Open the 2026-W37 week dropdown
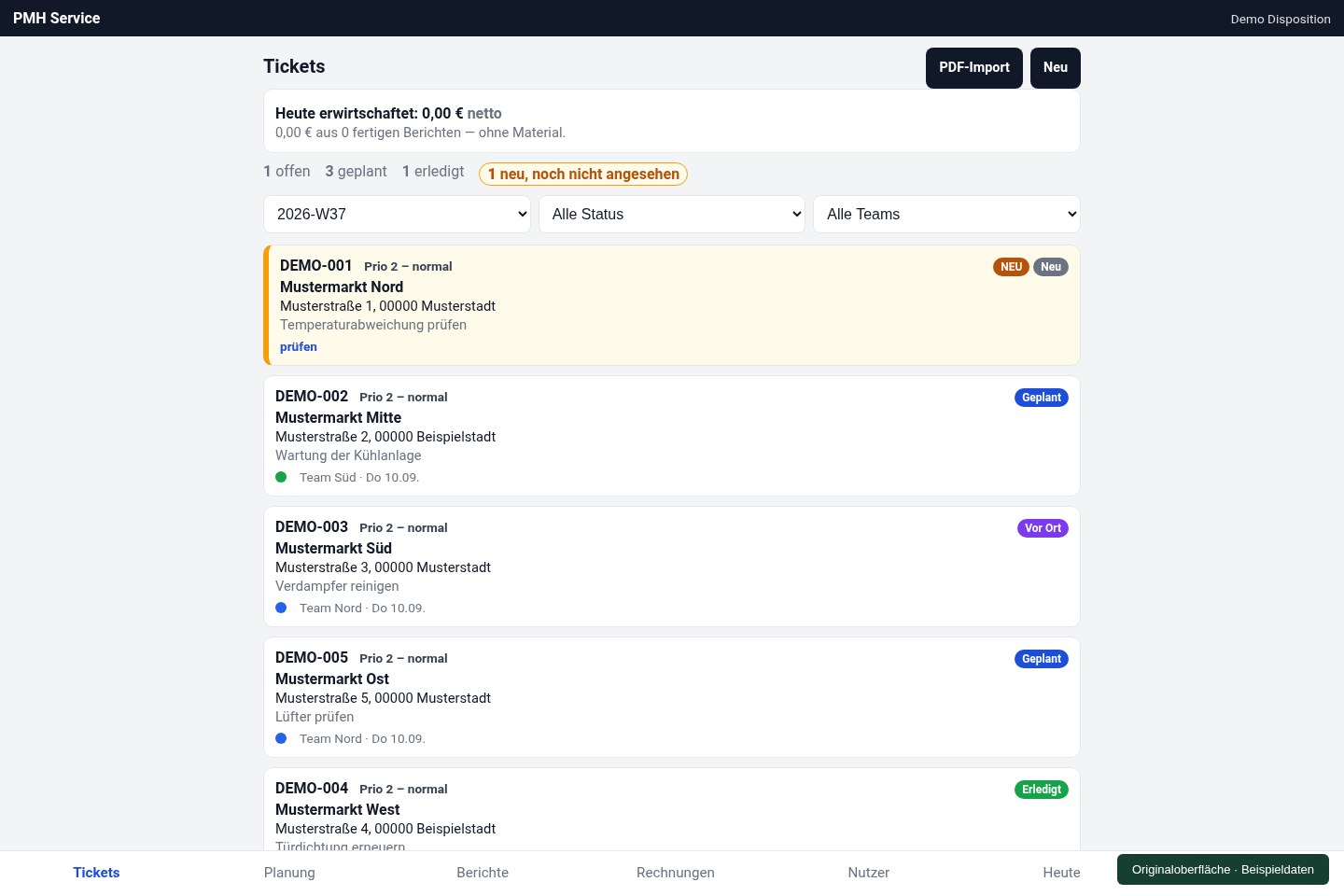Screen dimensions: 1344x896 (x=397, y=214)
